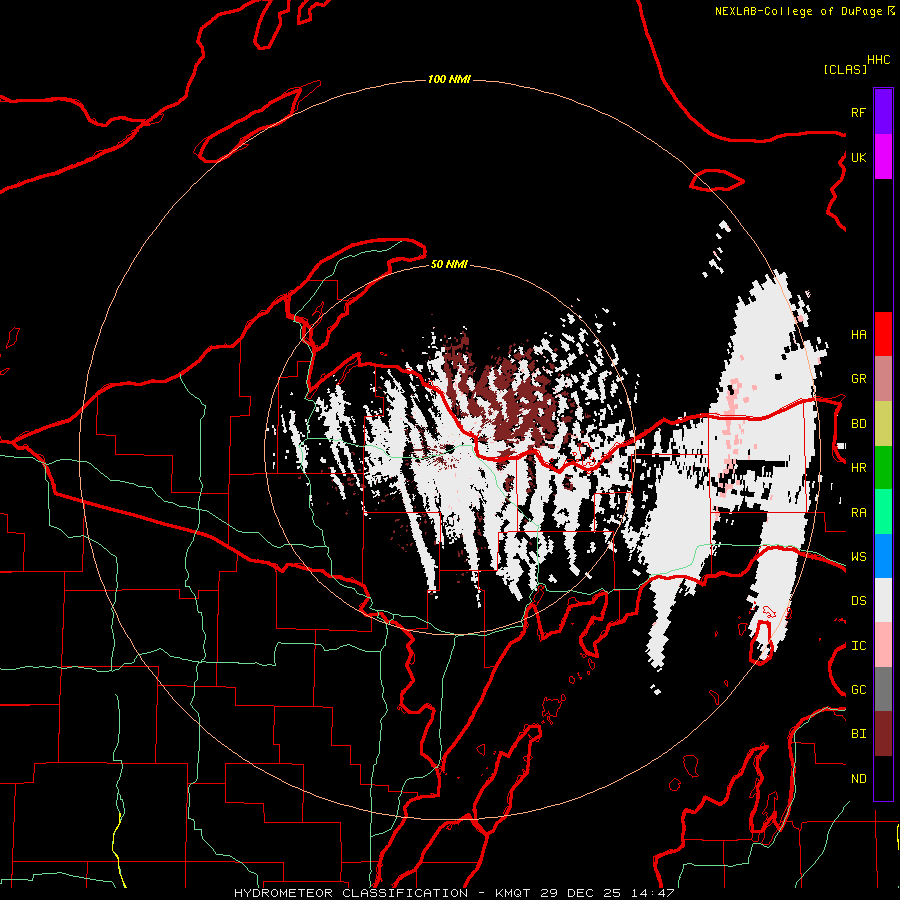Click the RF legend label
900x900 pixels.
(858, 112)
